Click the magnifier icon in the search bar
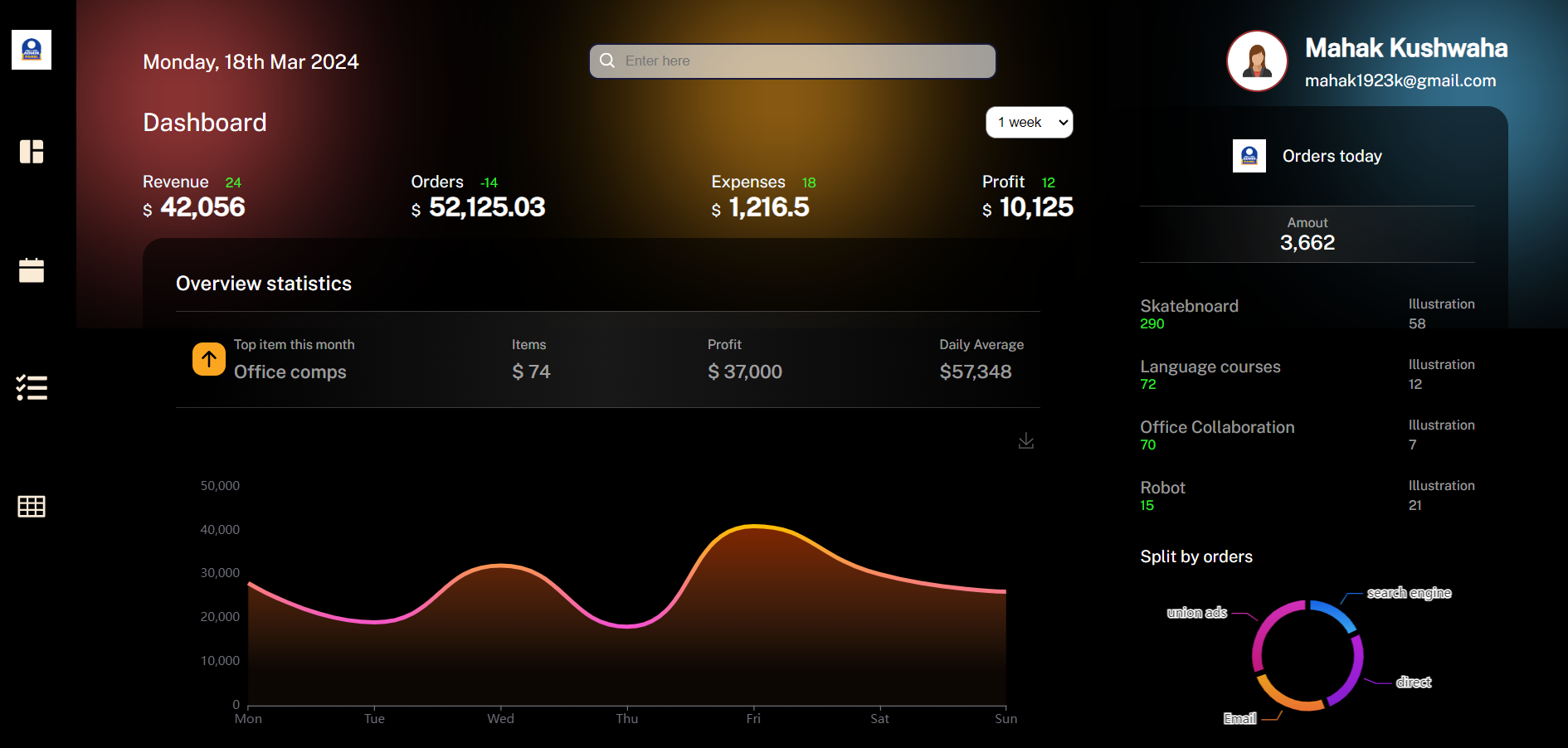 click(x=606, y=60)
